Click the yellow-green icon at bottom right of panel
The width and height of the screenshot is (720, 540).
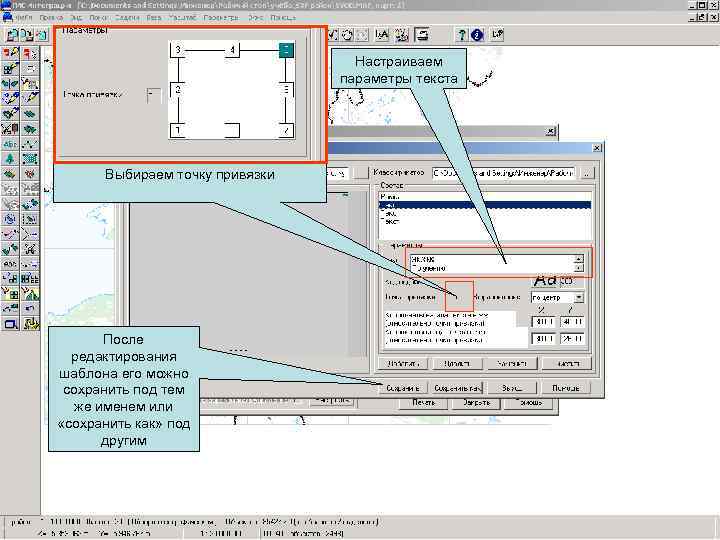tap(30, 324)
